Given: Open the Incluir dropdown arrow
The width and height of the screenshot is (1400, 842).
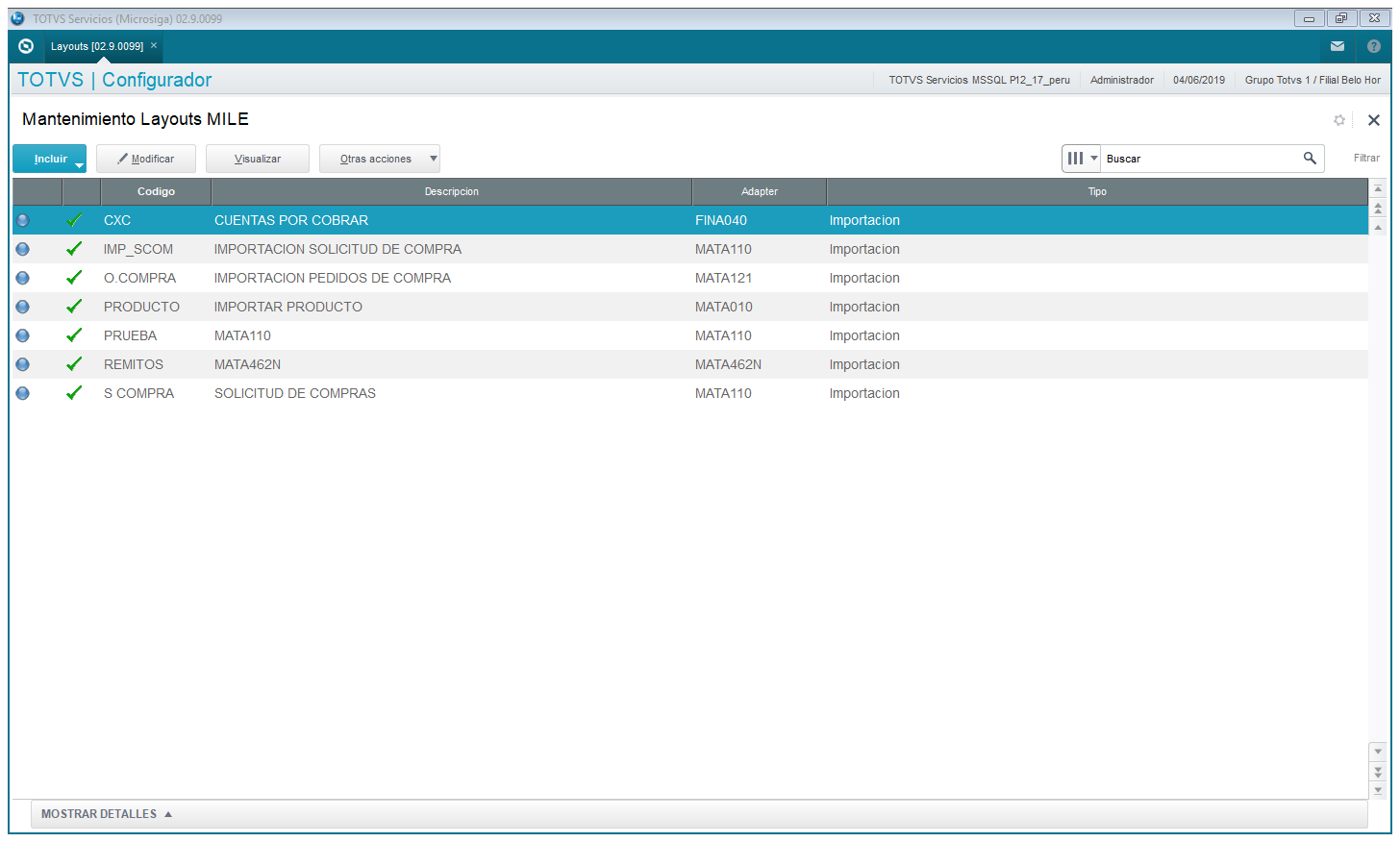Looking at the screenshot, I should click(79, 166).
